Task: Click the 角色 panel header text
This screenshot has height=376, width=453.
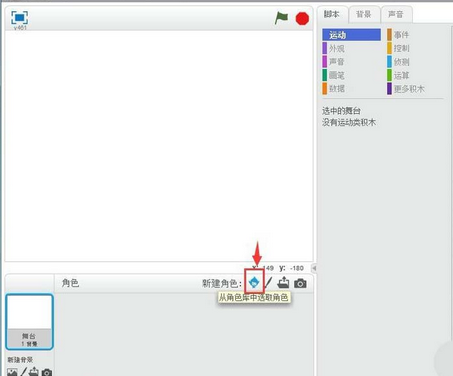Action: (70, 283)
